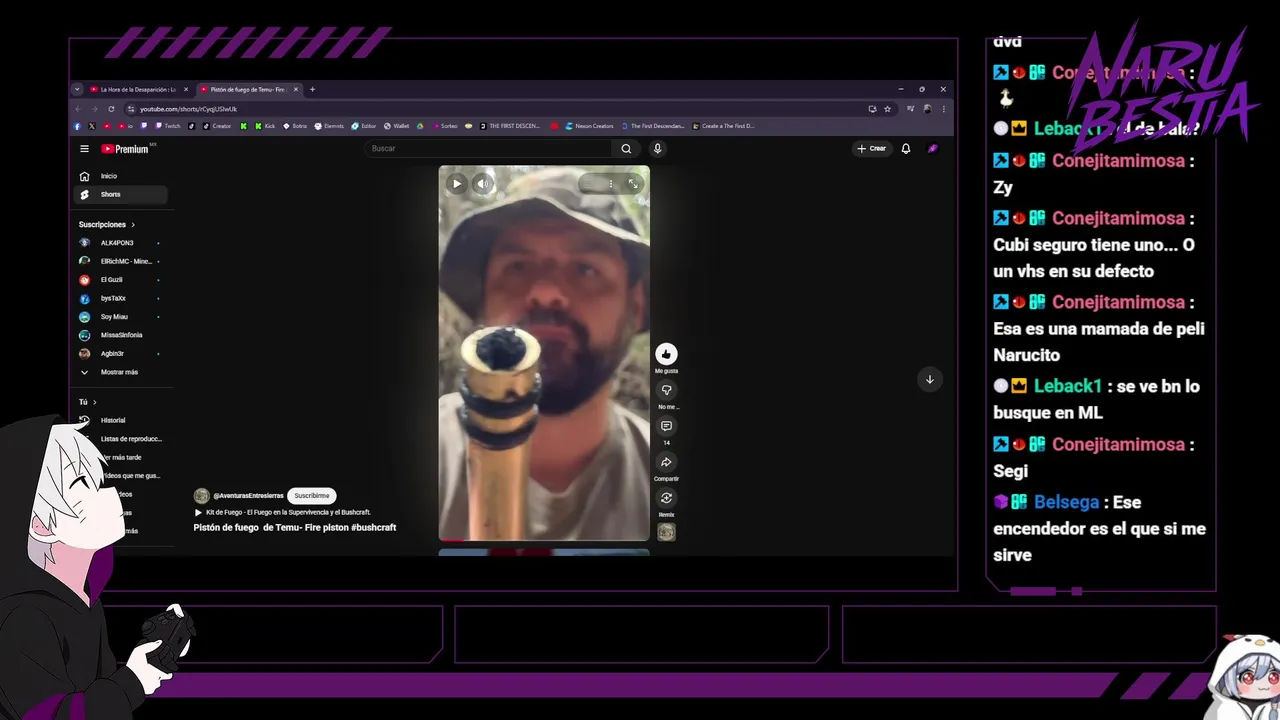1280x720 pixels.
Task: Play the Shorts video
Action: [457, 183]
